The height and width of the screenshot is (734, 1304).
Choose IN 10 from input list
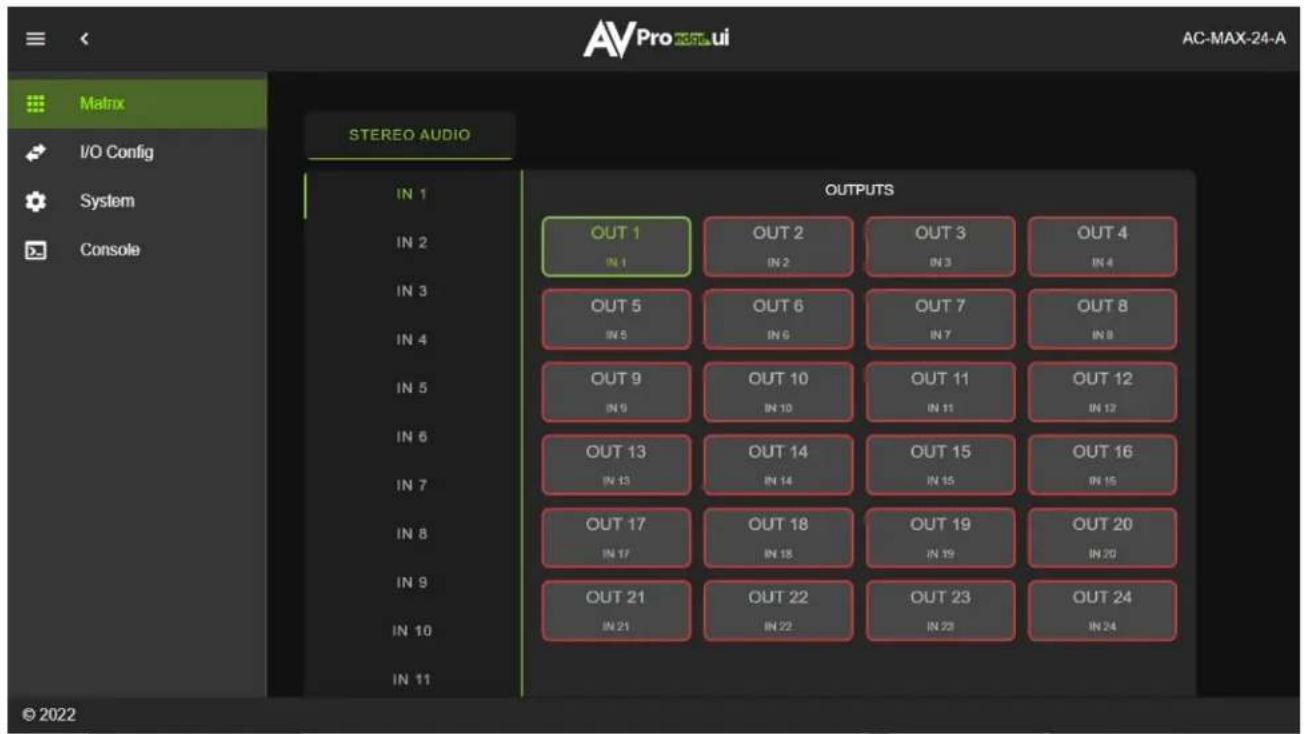412,631
